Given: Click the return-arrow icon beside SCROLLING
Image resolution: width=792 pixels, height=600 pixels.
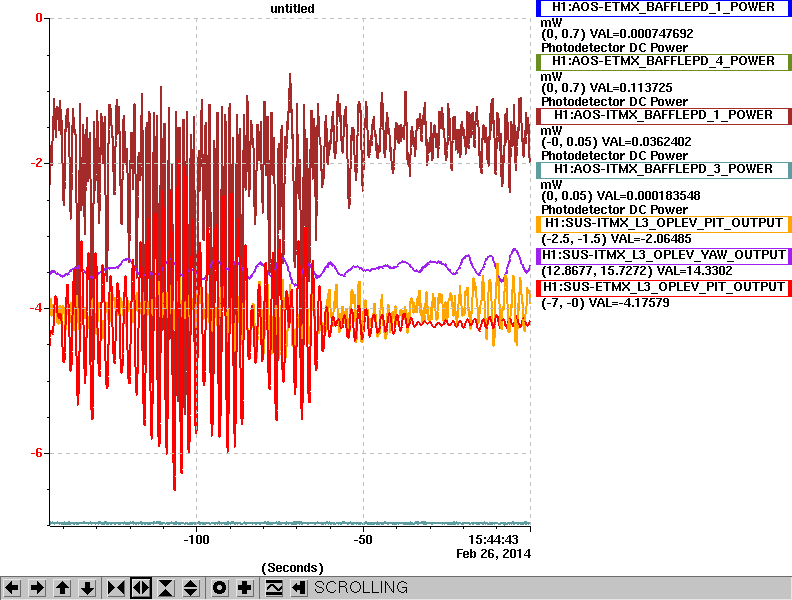Looking at the screenshot, I should pos(299,588).
